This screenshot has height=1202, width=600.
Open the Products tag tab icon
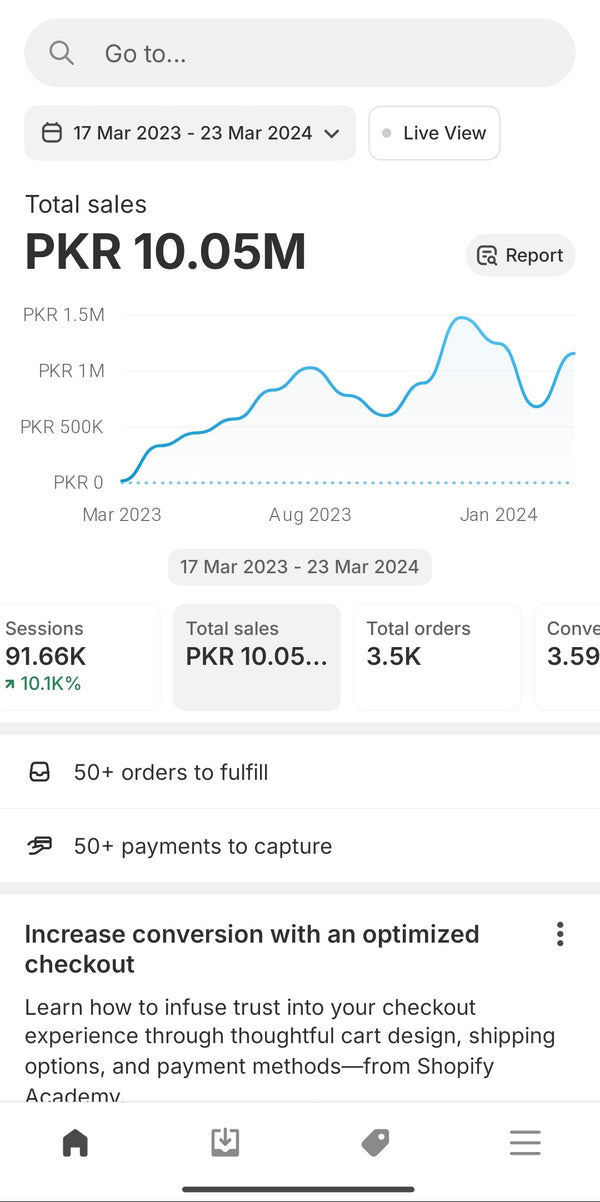375,1142
